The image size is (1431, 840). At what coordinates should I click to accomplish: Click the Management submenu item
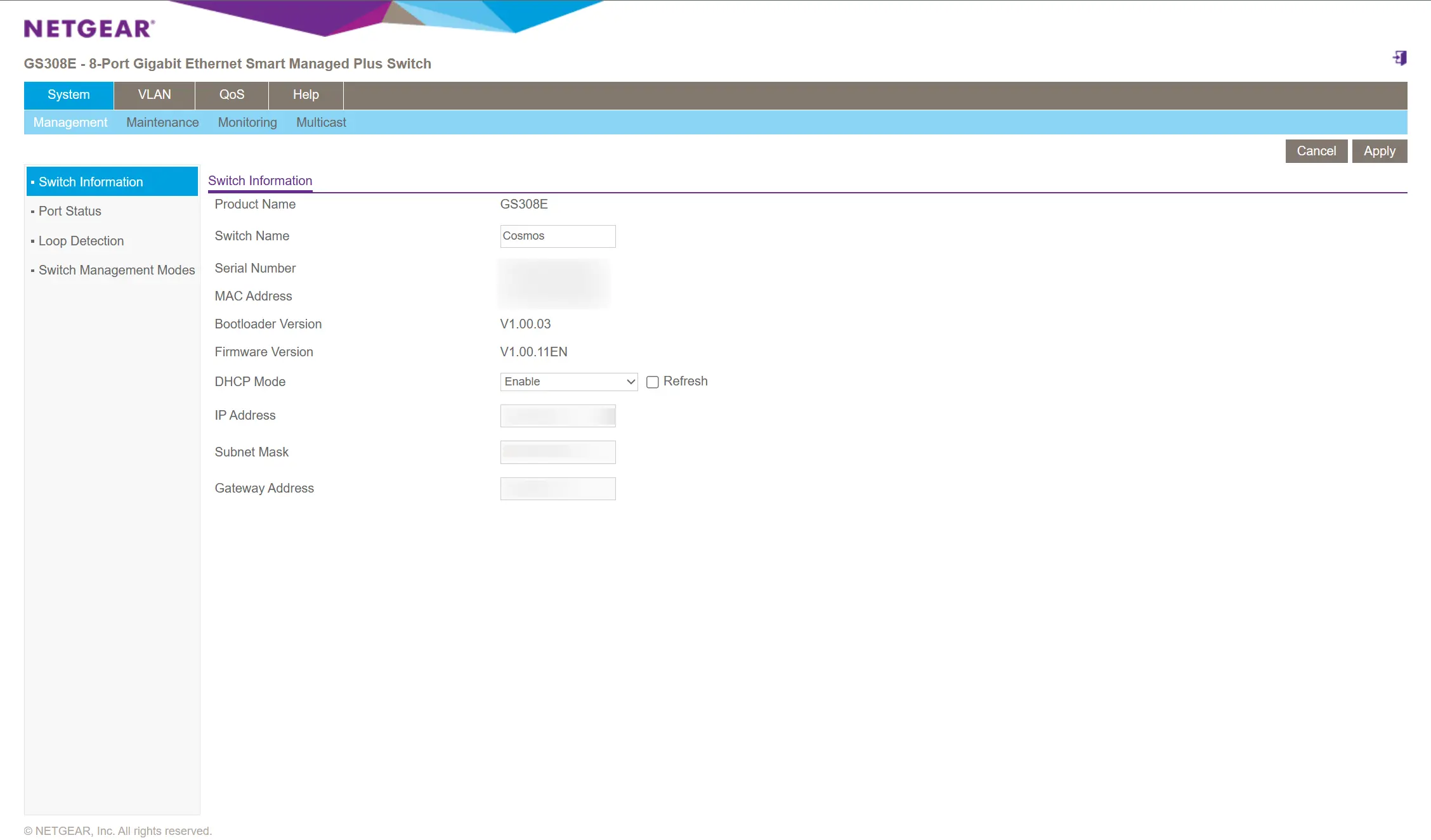(70, 122)
